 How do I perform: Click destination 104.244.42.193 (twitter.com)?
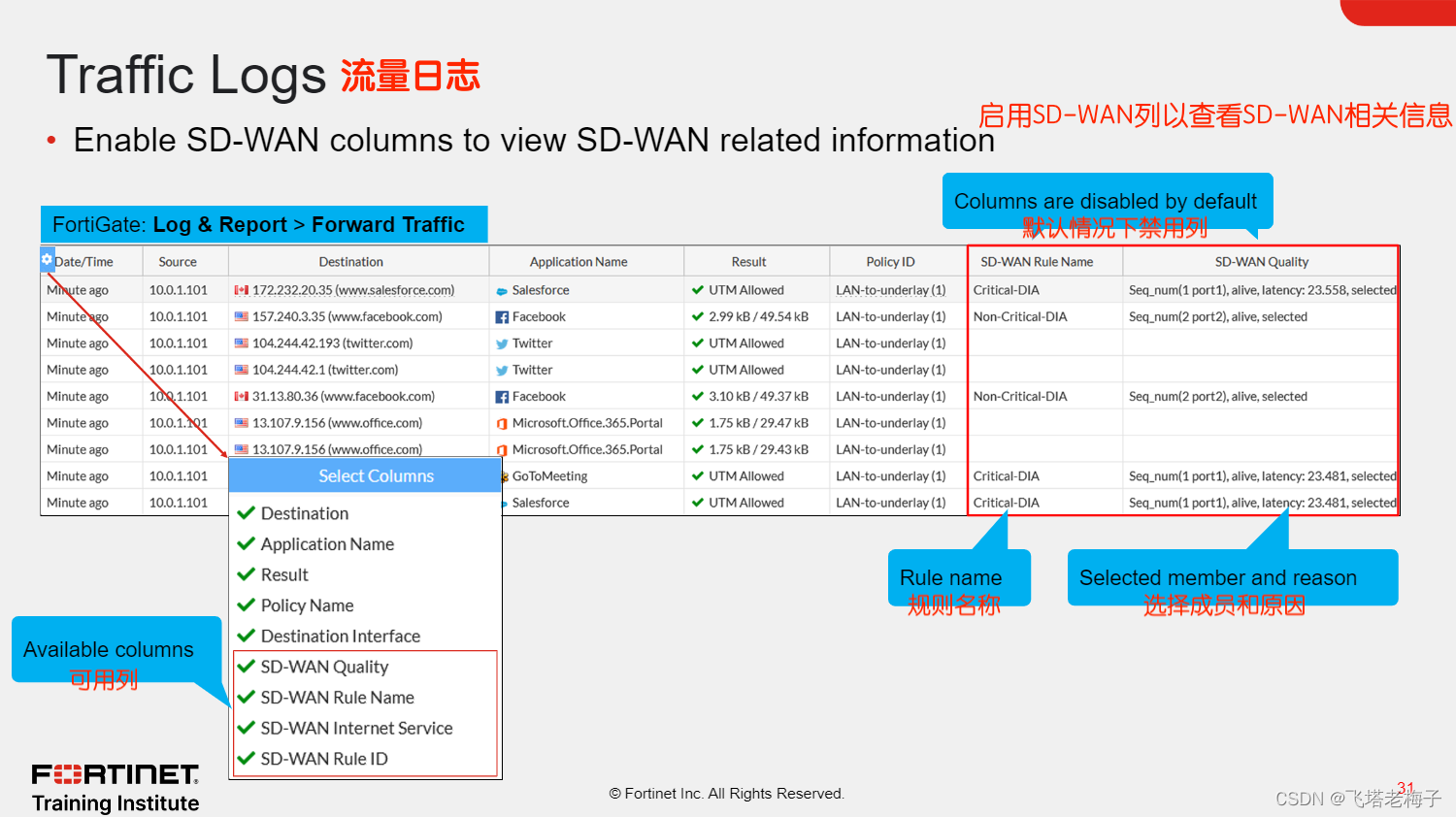click(333, 343)
